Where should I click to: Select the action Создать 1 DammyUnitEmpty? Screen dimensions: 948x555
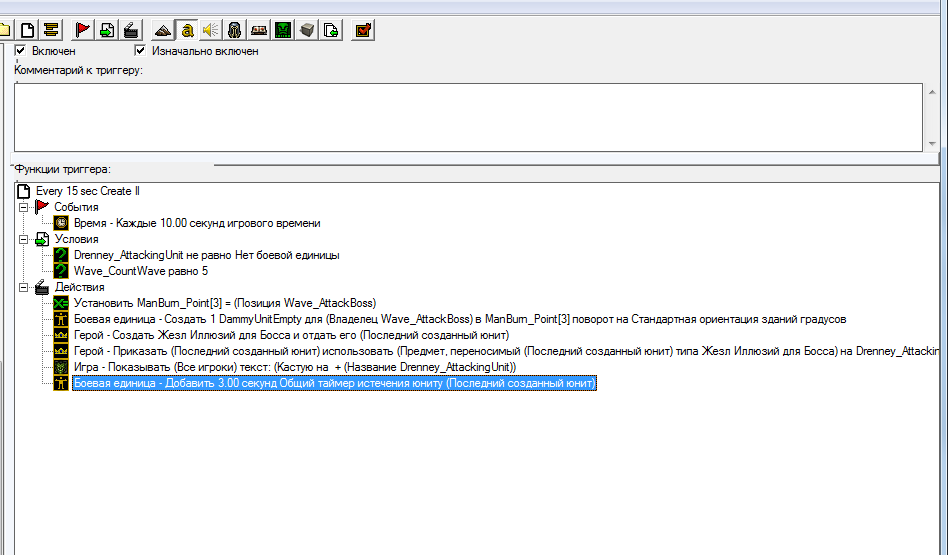pos(460,319)
